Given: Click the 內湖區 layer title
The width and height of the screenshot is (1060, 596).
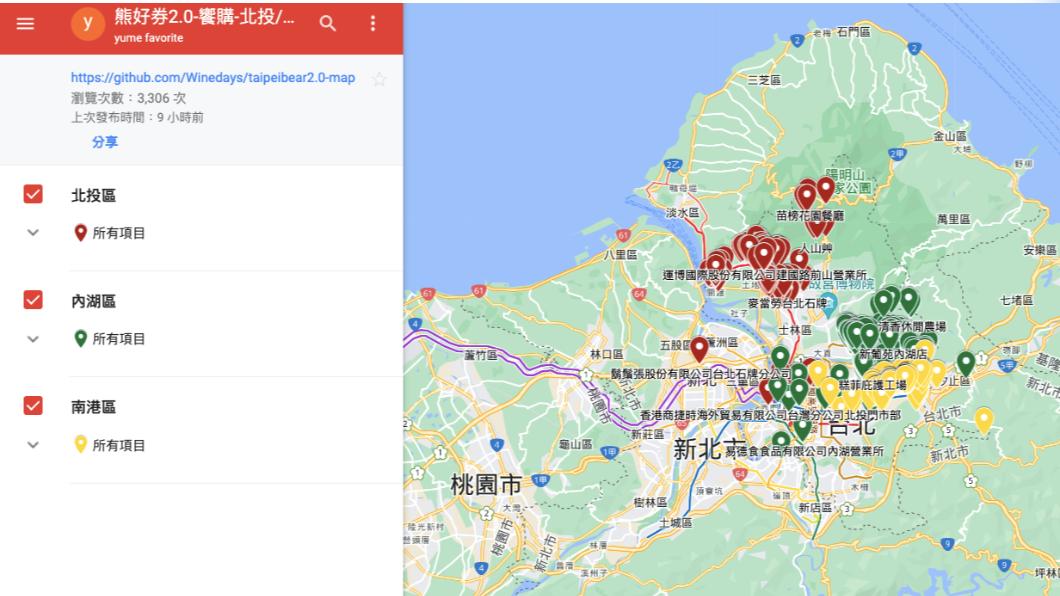Looking at the screenshot, I should (93, 301).
